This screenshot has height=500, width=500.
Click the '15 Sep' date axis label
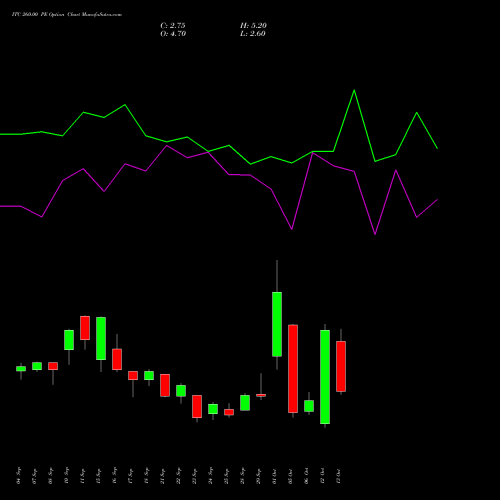pos(99,476)
